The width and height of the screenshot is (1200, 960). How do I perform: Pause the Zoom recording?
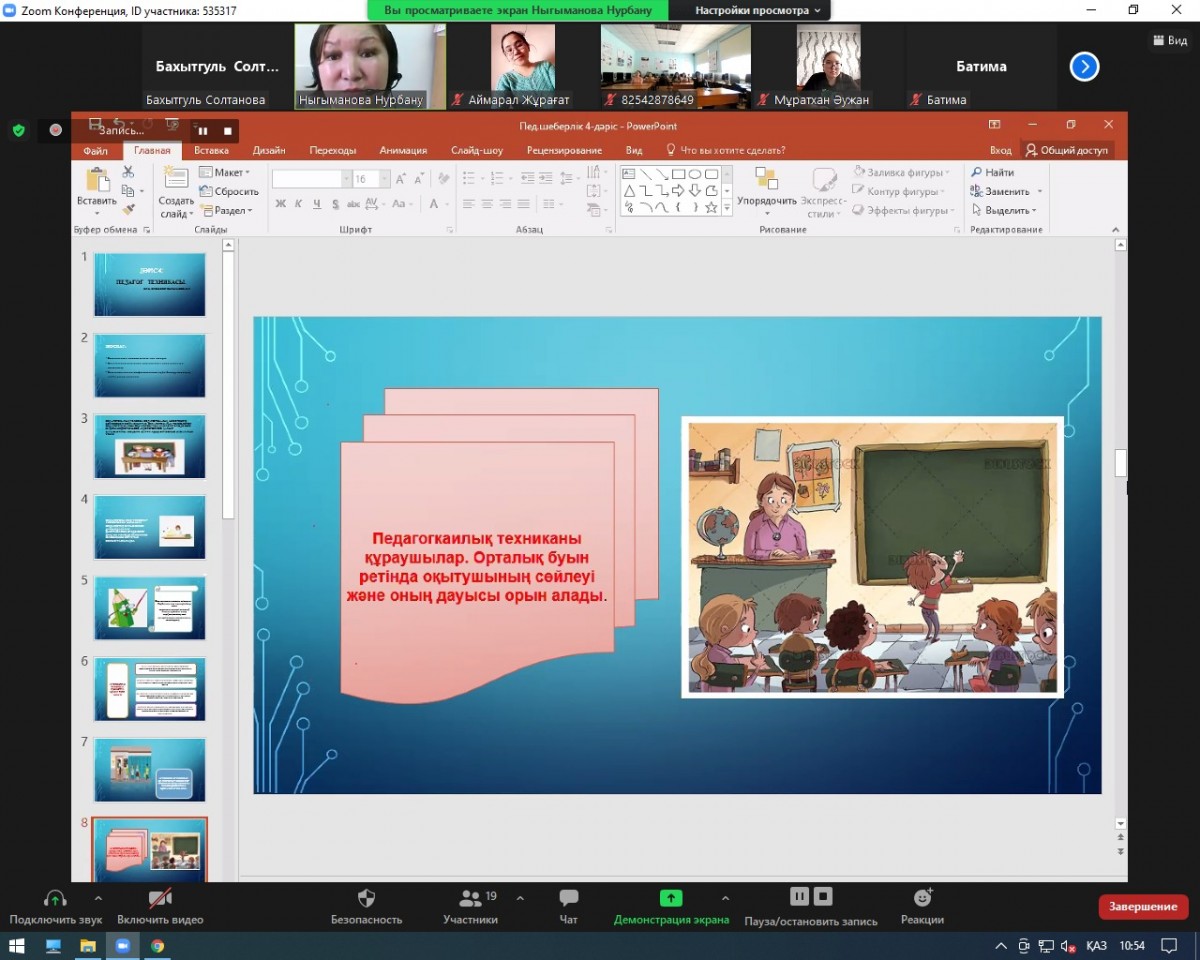(799, 896)
